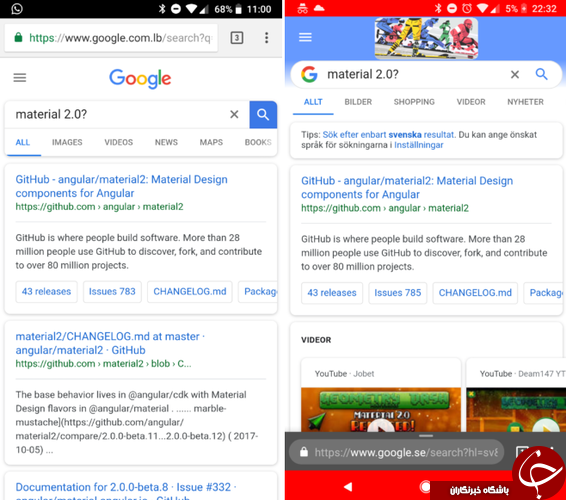Open material2/CHANGELOG.md at master result
This screenshot has height=500, width=566.
(110, 343)
